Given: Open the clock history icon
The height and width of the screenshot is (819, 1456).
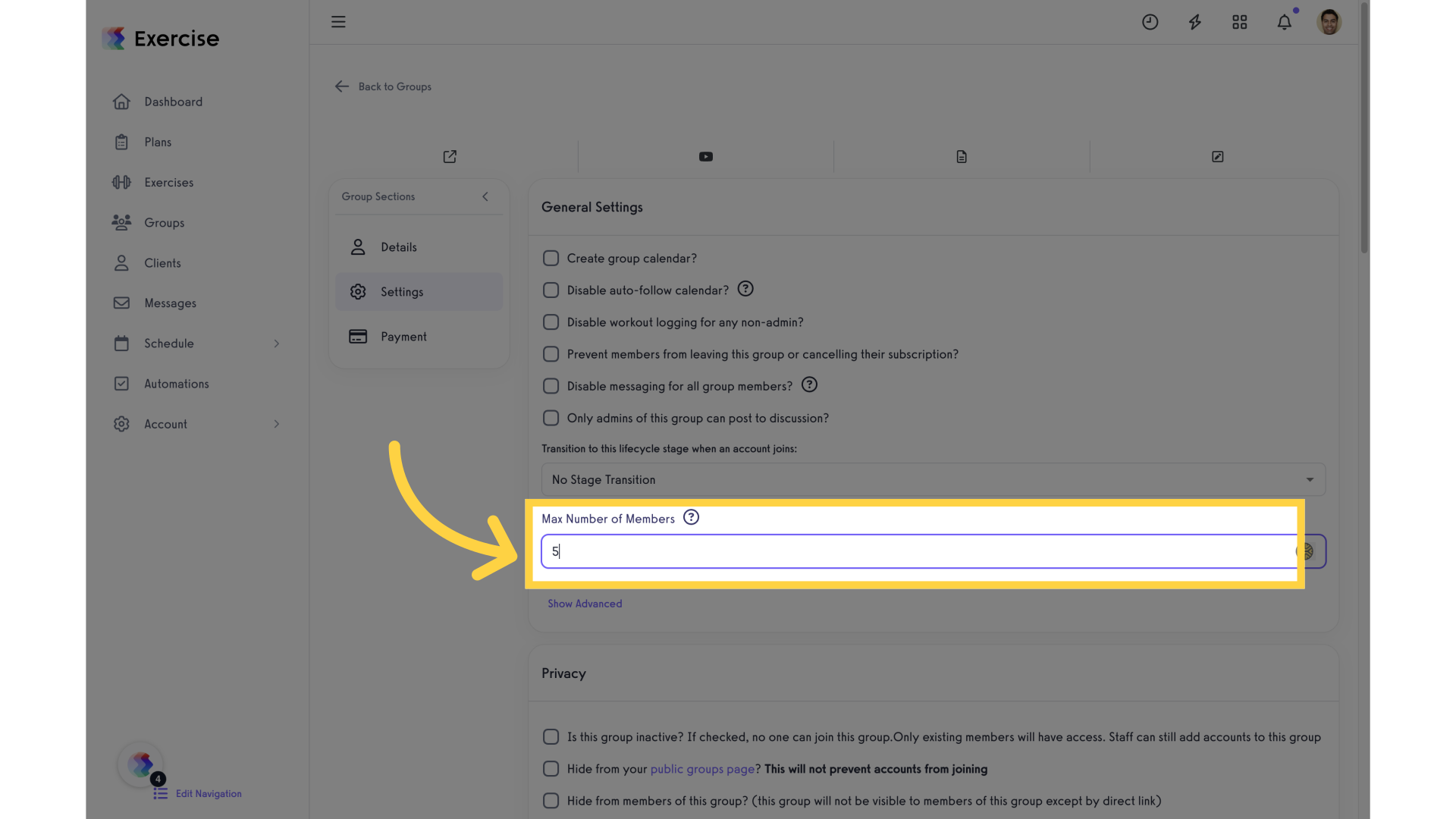Looking at the screenshot, I should click(1150, 22).
